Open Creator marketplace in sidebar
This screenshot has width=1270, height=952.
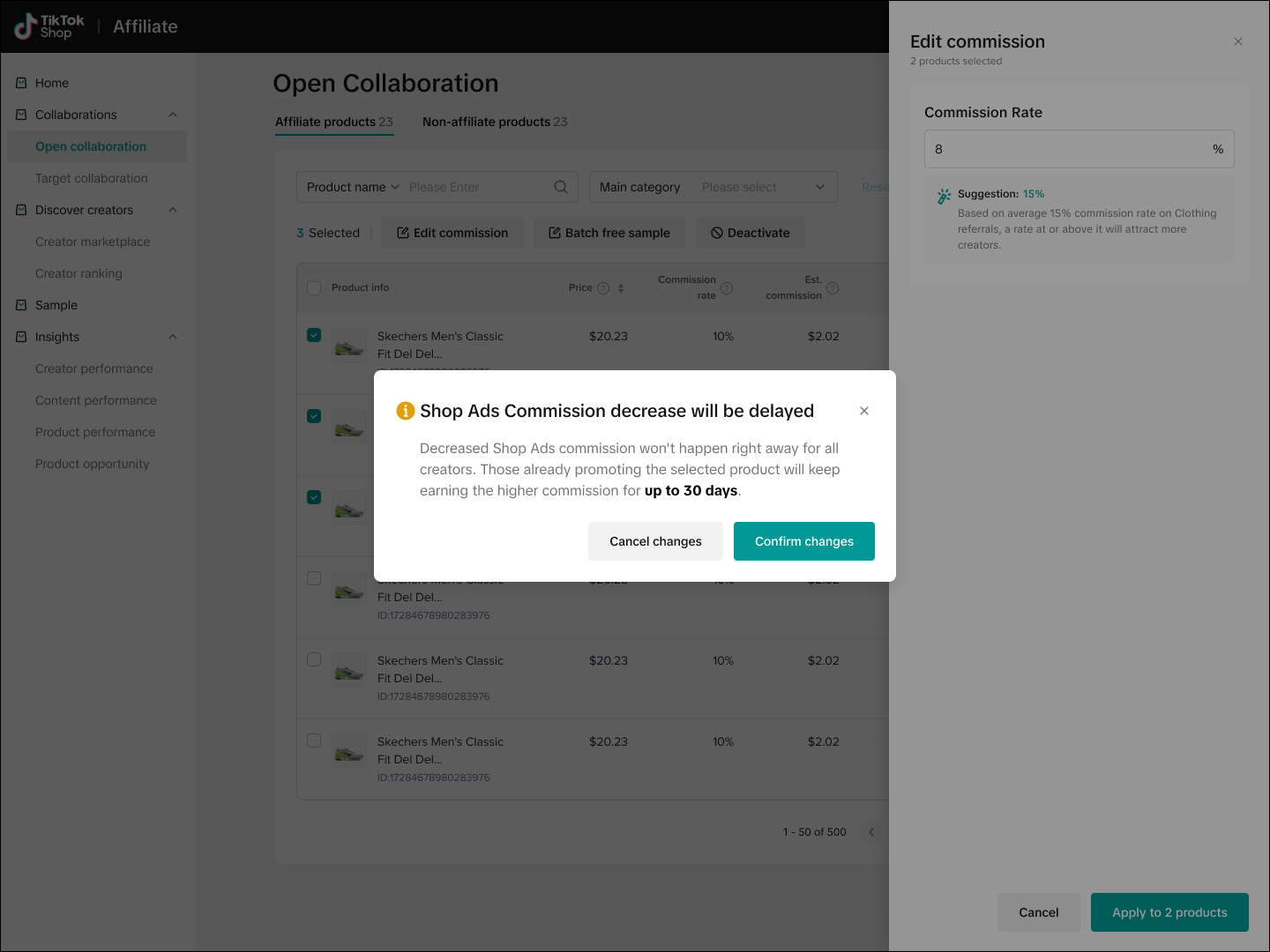93,242
